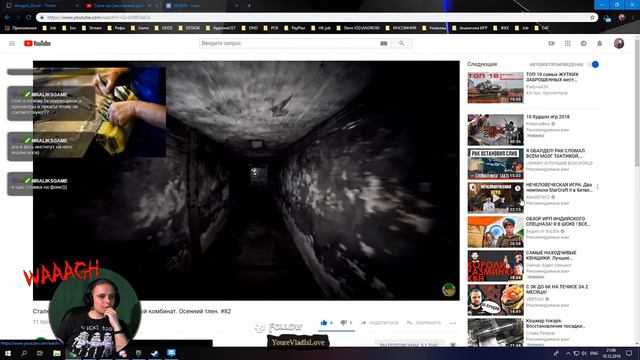Screen dimensions: 640x360
Task: Open options menu for StarCraft II video
Action: 598,187
